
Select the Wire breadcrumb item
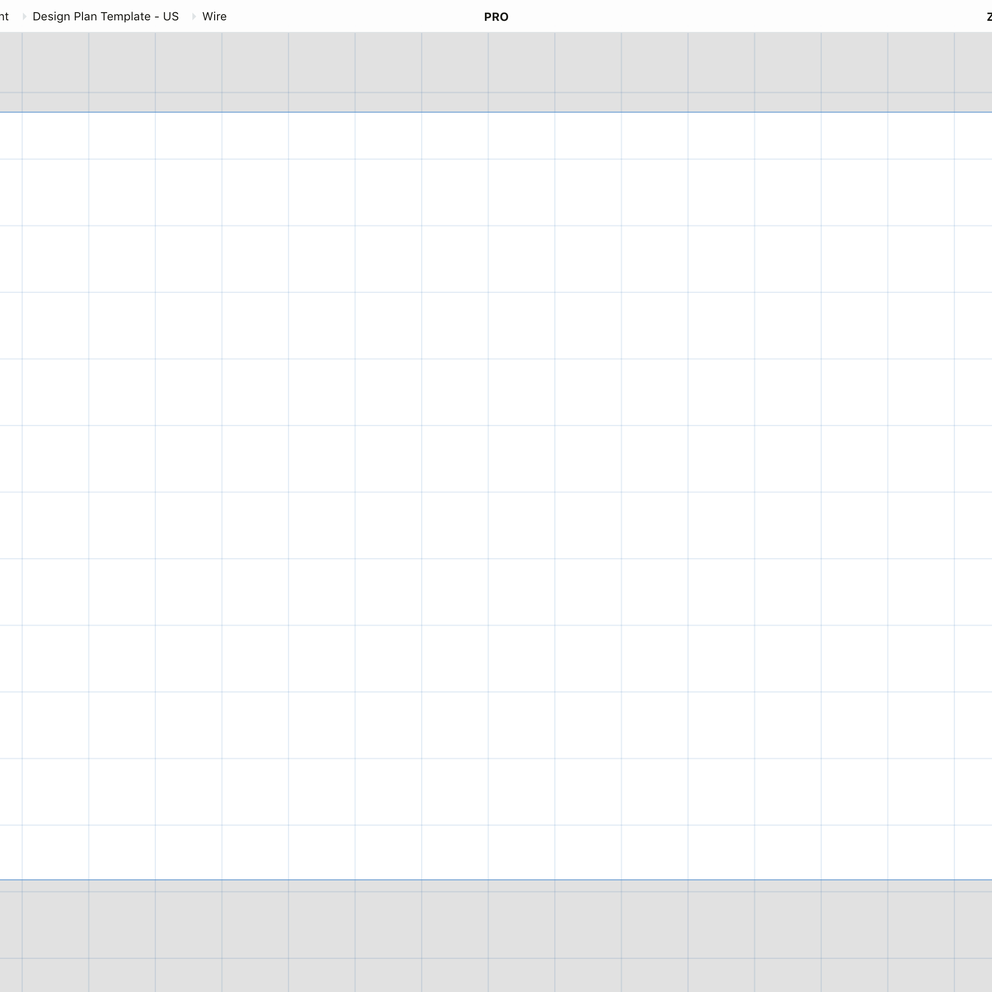click(x=214, y=16)
